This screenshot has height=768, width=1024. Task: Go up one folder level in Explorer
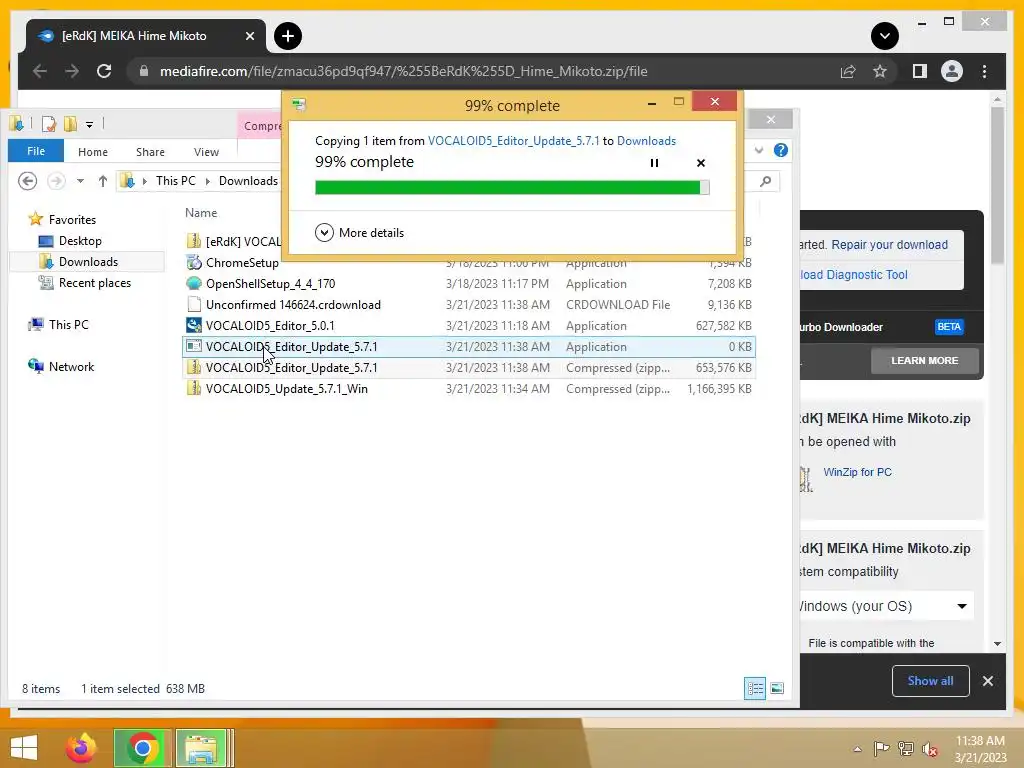coord(103,181)
